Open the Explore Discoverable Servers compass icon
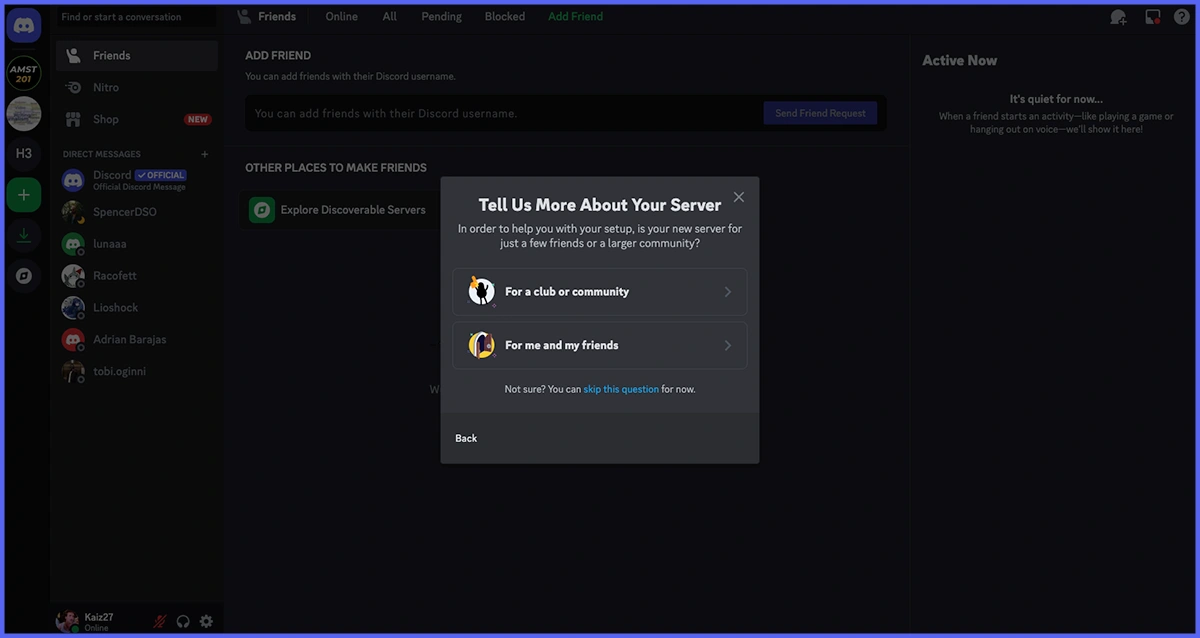1200x638 pixels. [x=24, y=276]
